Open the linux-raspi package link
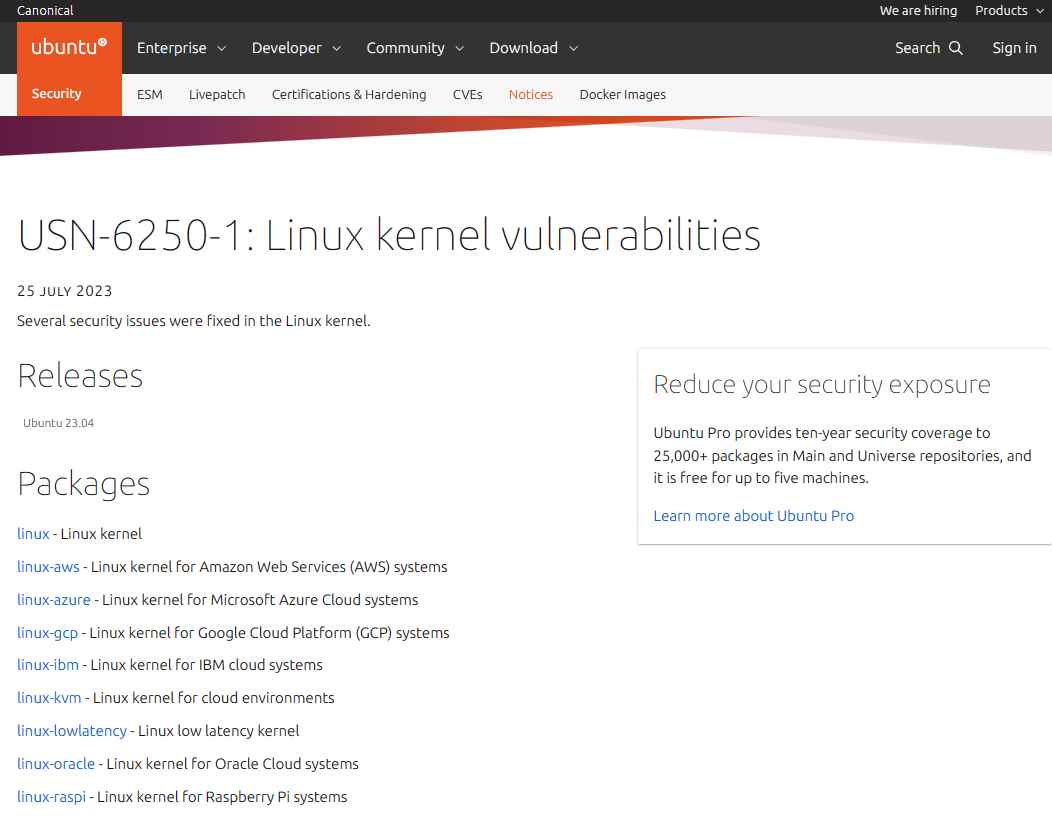This screenshot has height=839, width=1052. pos(51,796)
